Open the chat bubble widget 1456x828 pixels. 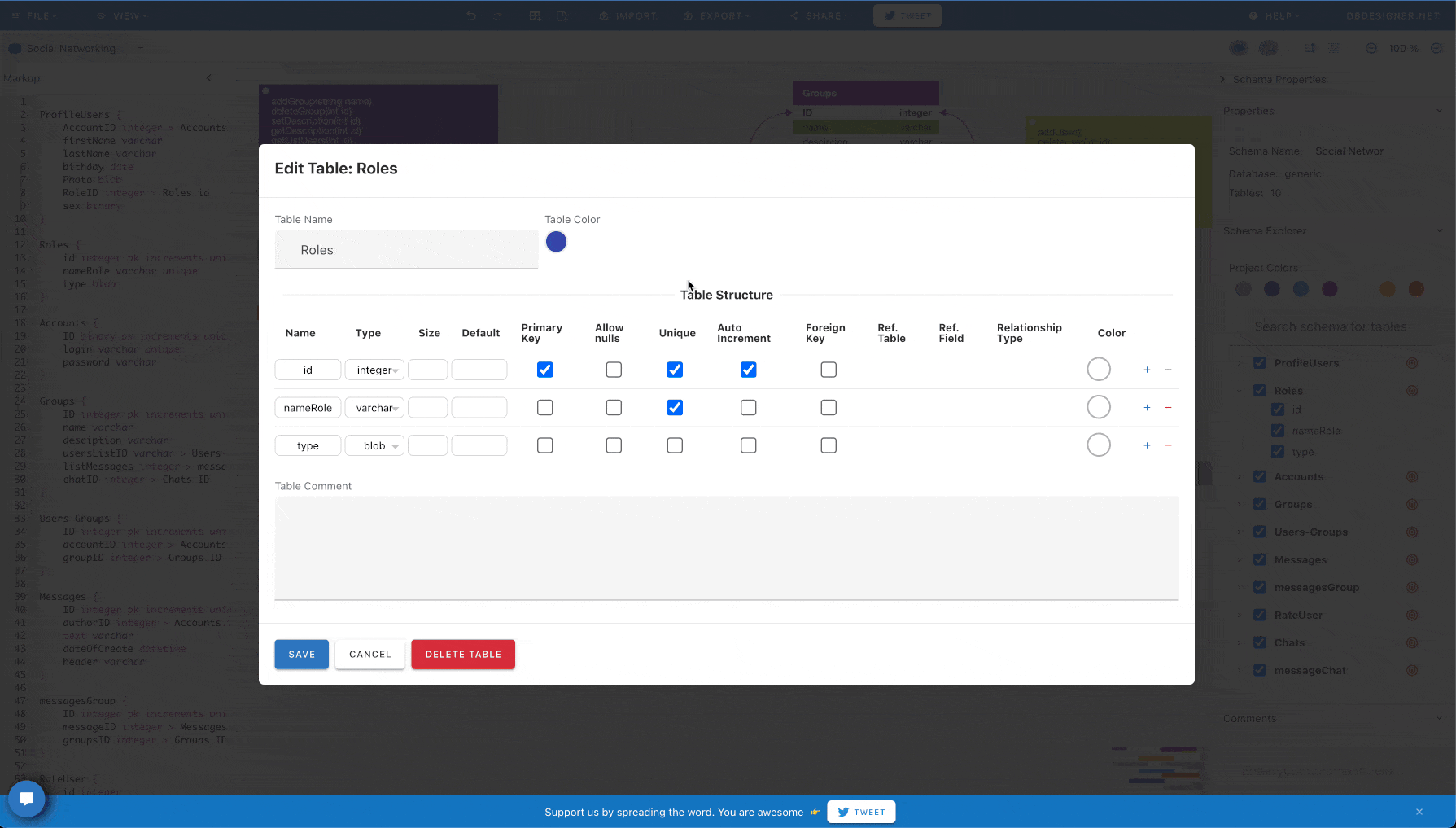click(x=27, y=799)
